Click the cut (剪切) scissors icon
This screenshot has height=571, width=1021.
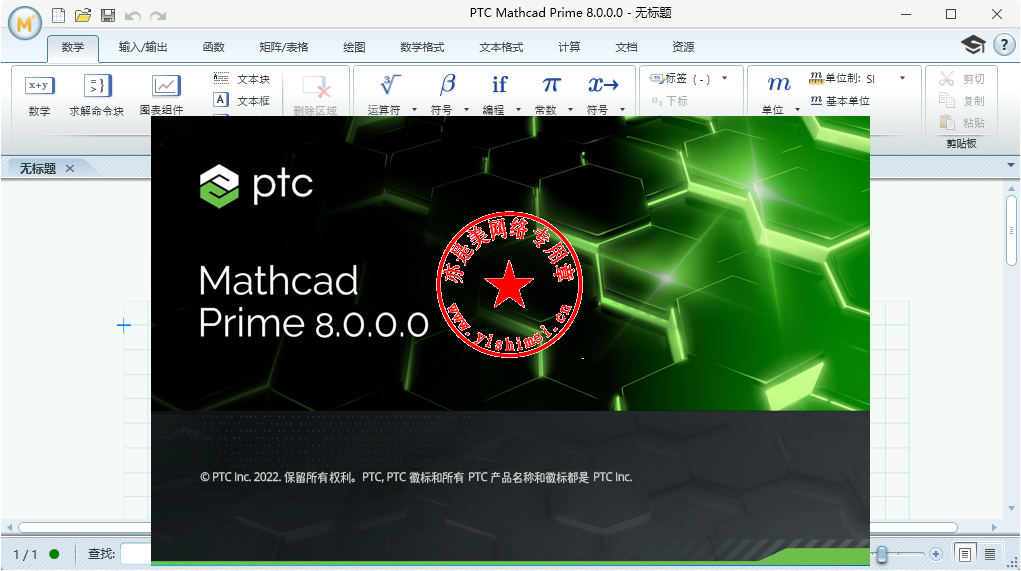(946, 79)
